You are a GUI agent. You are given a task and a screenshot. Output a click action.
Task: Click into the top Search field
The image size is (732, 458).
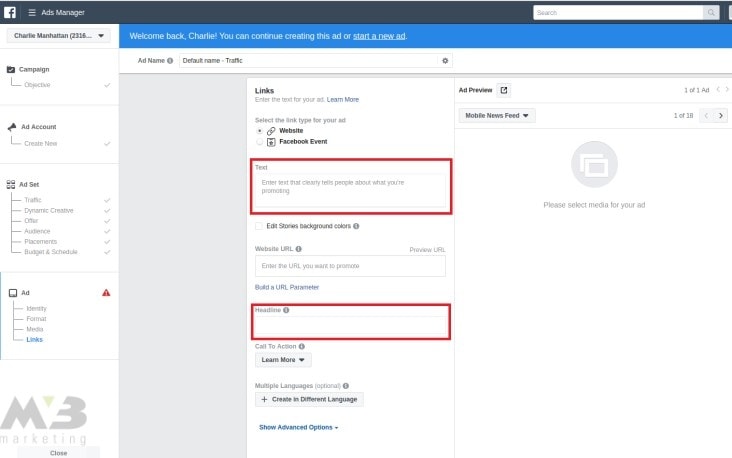tap(618, 13)
